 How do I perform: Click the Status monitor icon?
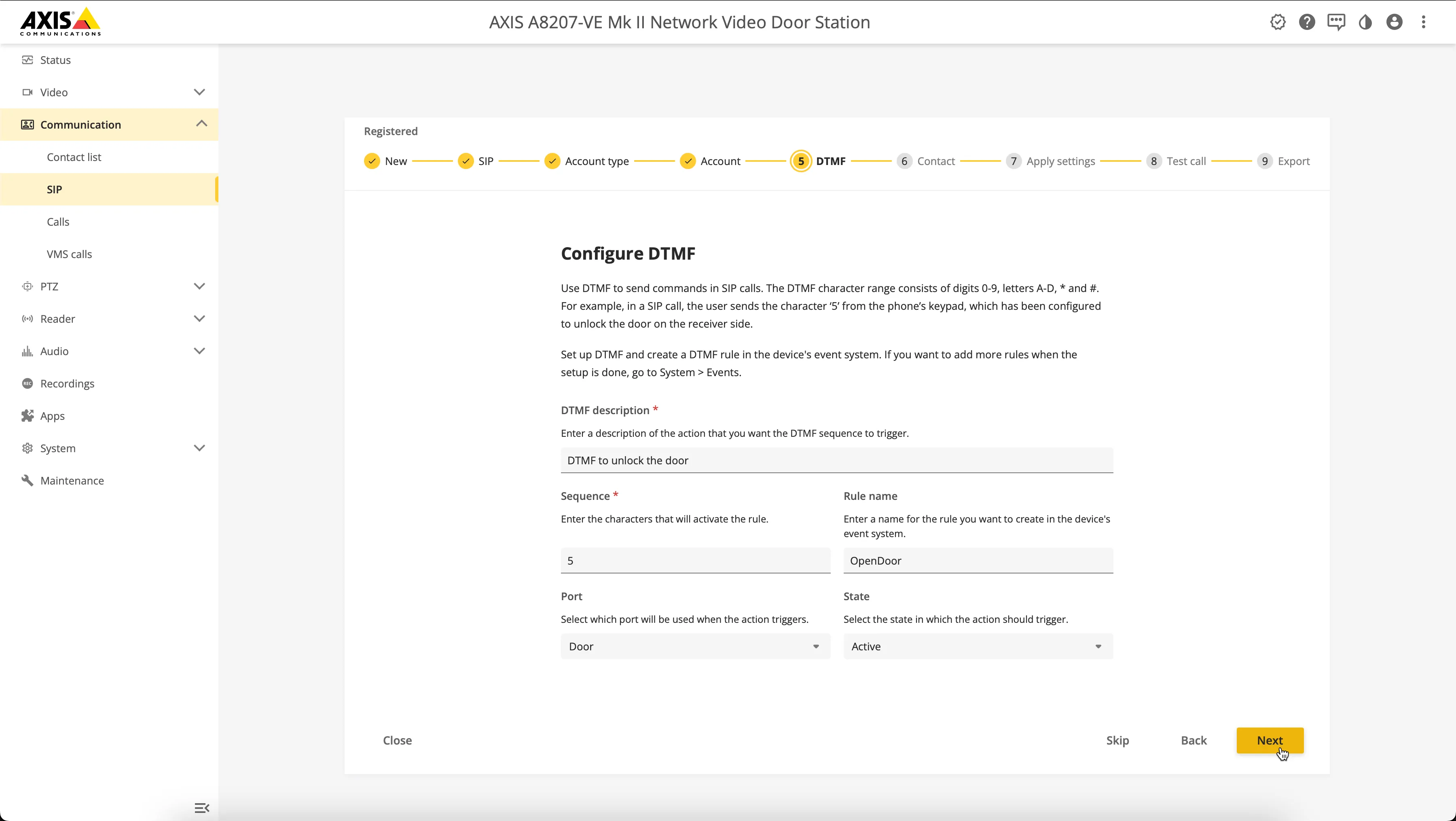click(27, 59)
